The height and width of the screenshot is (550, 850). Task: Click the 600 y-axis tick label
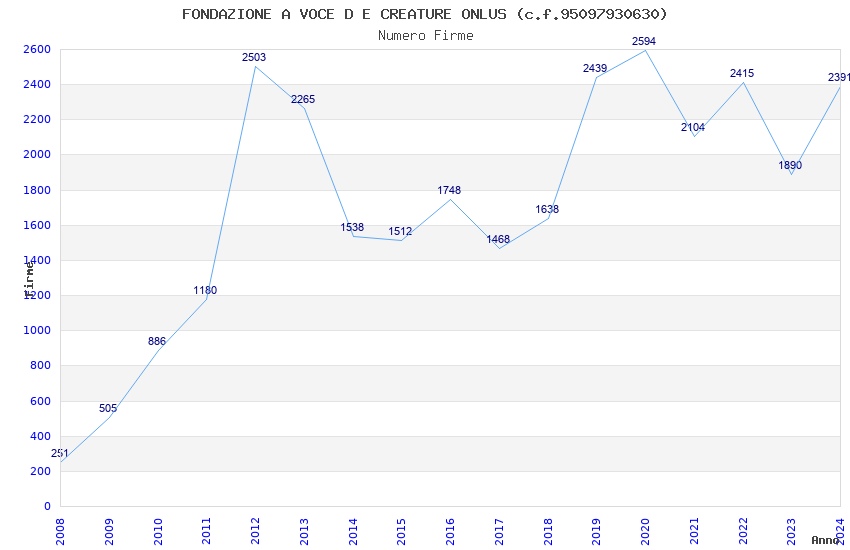point(40,402)
